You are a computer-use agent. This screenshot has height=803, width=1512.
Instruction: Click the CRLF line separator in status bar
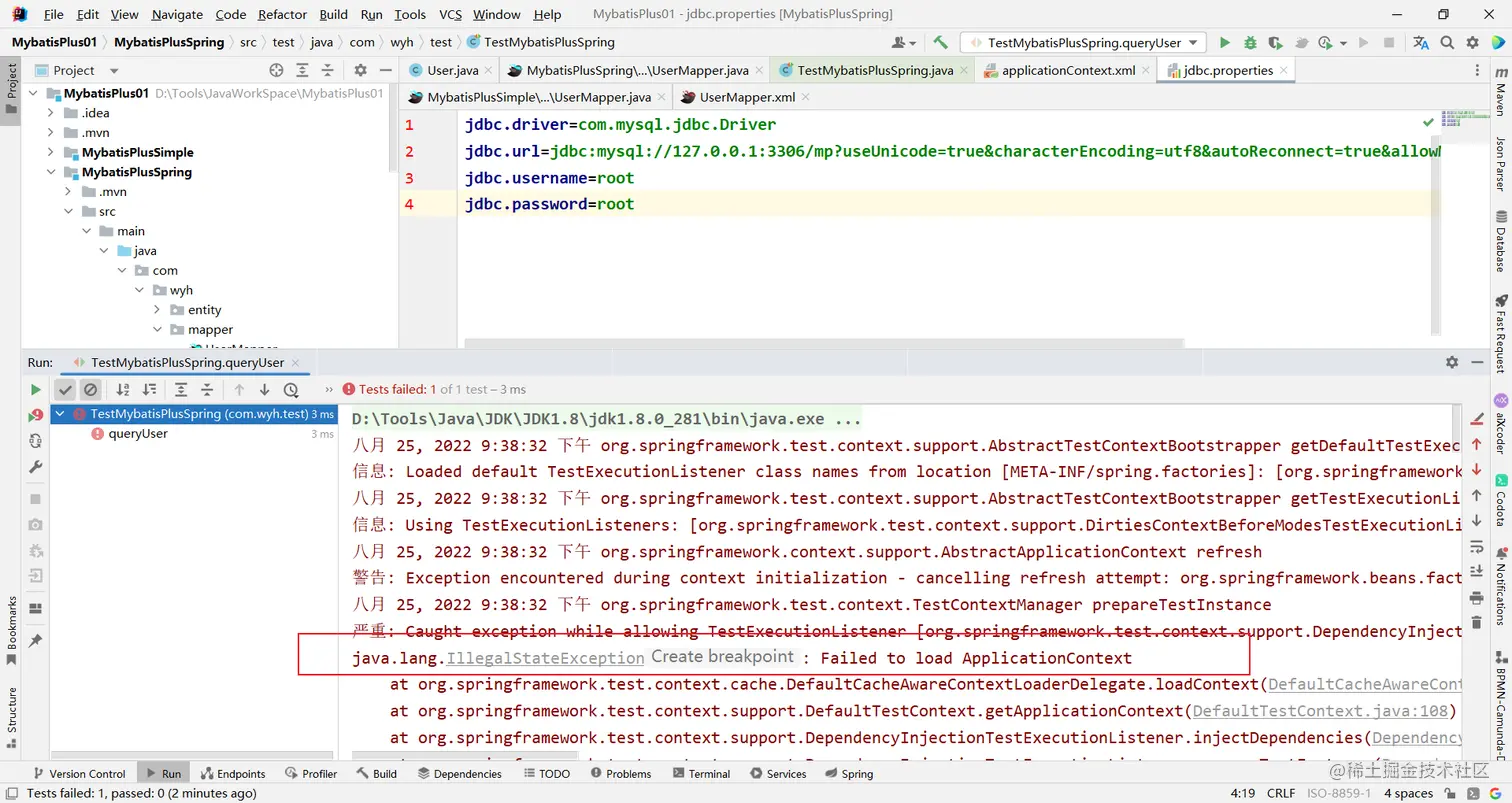[x=1281, y=793]
